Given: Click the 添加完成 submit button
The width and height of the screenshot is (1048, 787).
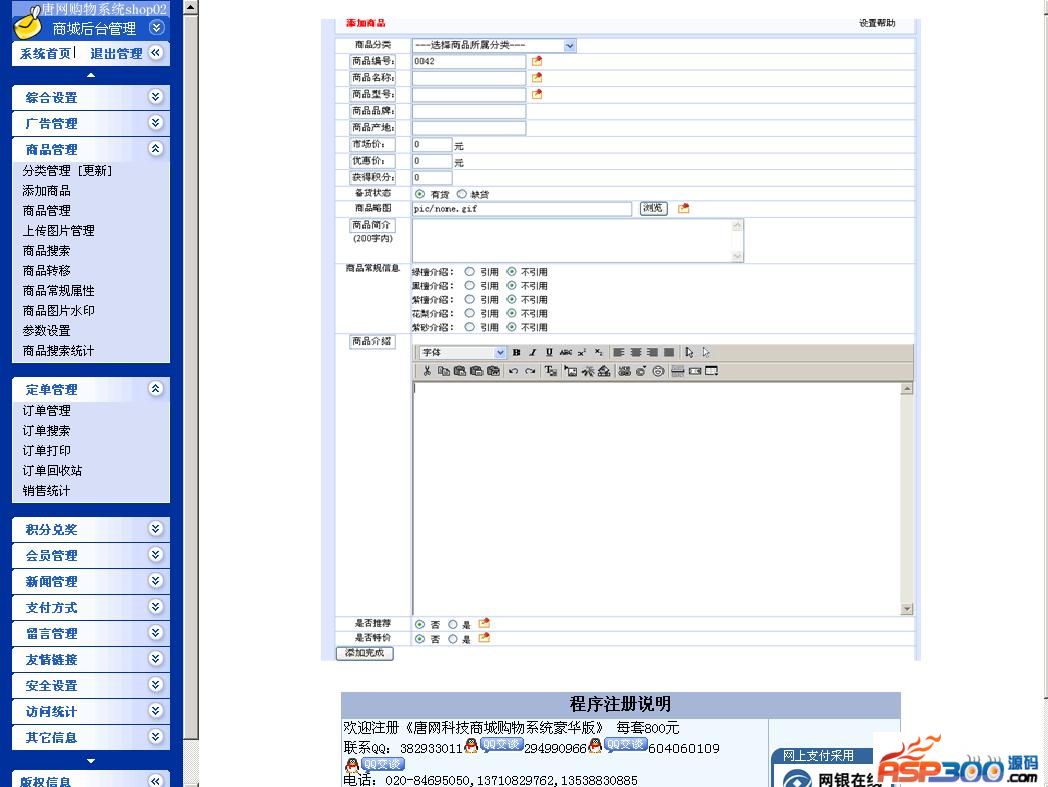Looking at the screenshot, I should tap(364, 653).
